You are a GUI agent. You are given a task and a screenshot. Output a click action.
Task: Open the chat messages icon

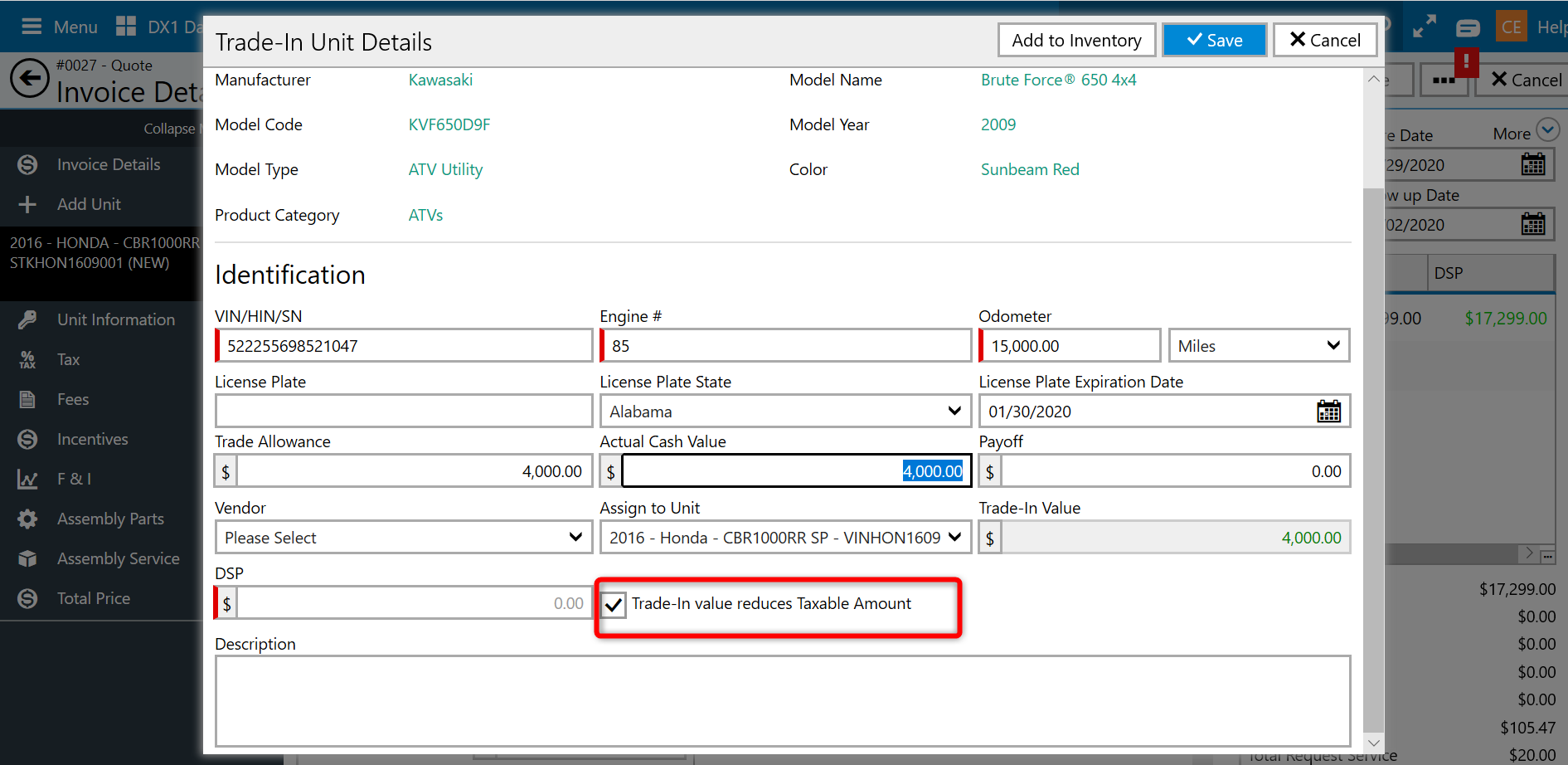coord(1468,27)
